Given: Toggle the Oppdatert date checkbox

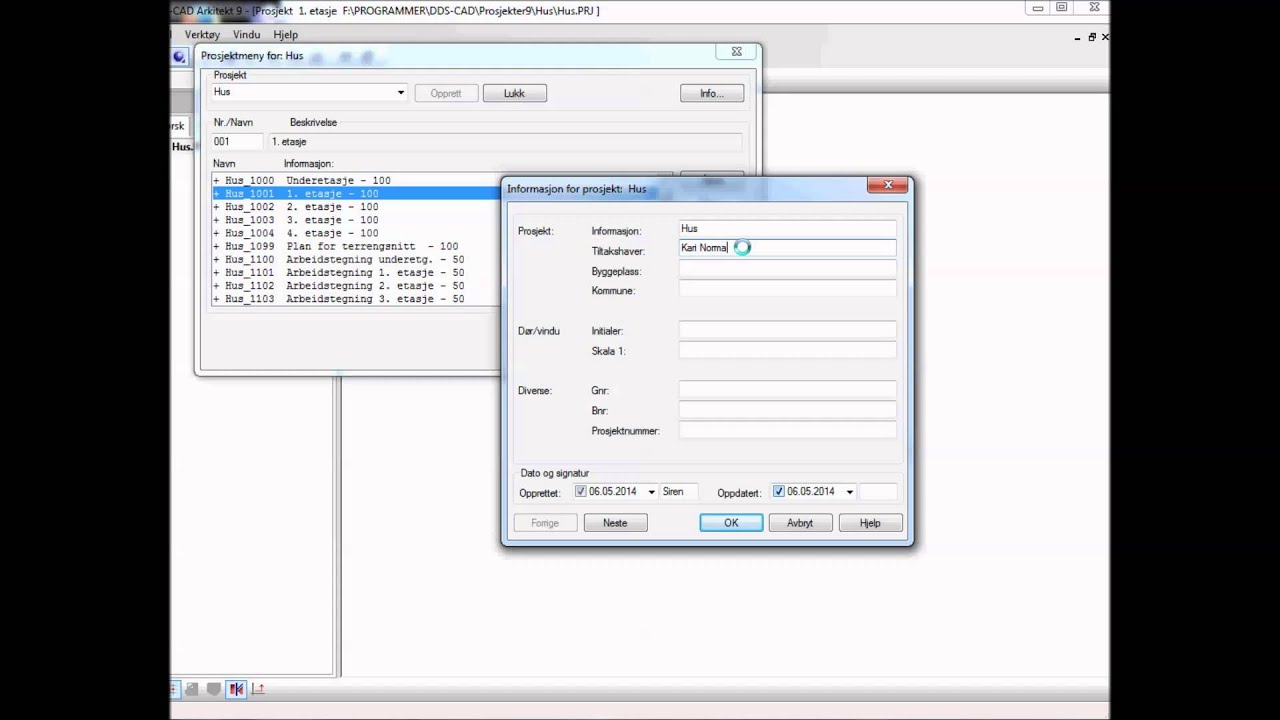Looking at the screenshot, I should tap(778, 492).
